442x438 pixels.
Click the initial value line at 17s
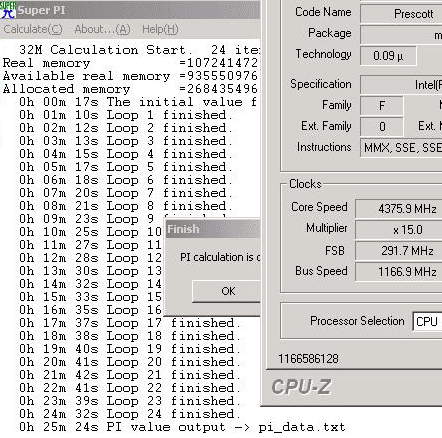pos(138,102)
